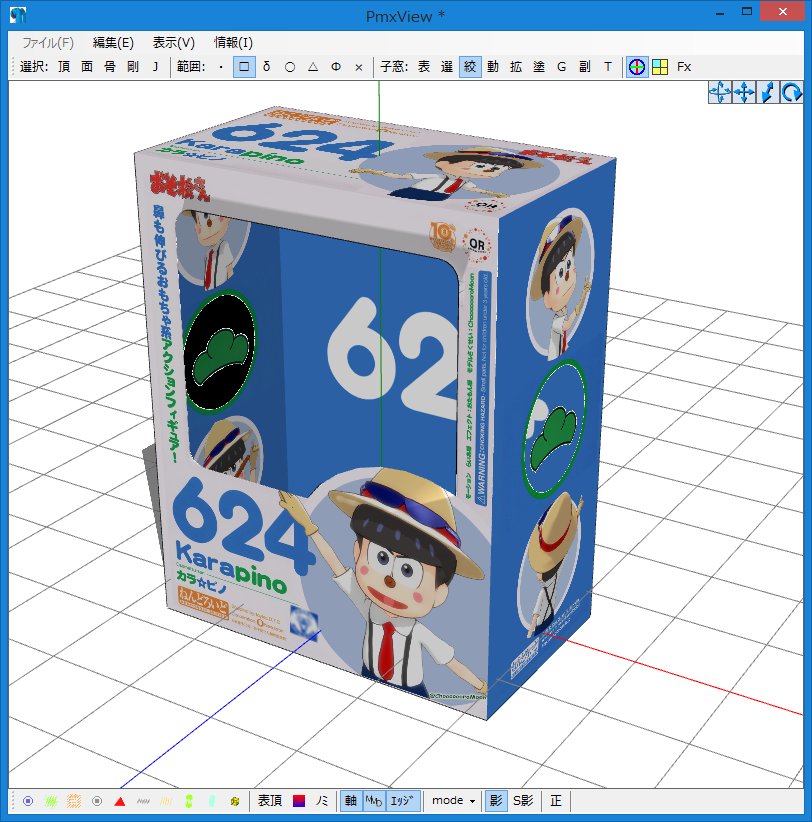Click the 表頂 button in bottom bar
Image resolution: width=812 pixels, height=822 pixels.
(x=270, y=801)
